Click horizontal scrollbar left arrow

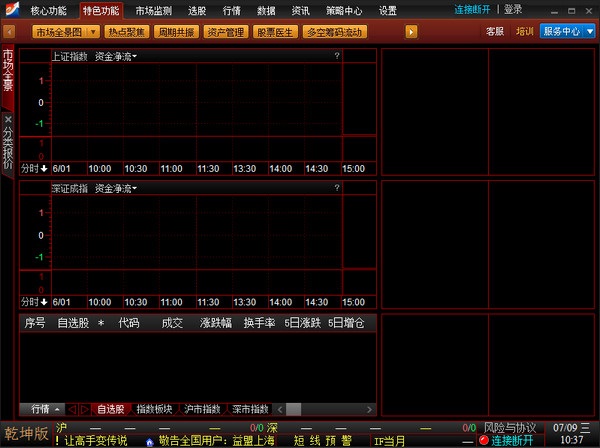(280, 410)
